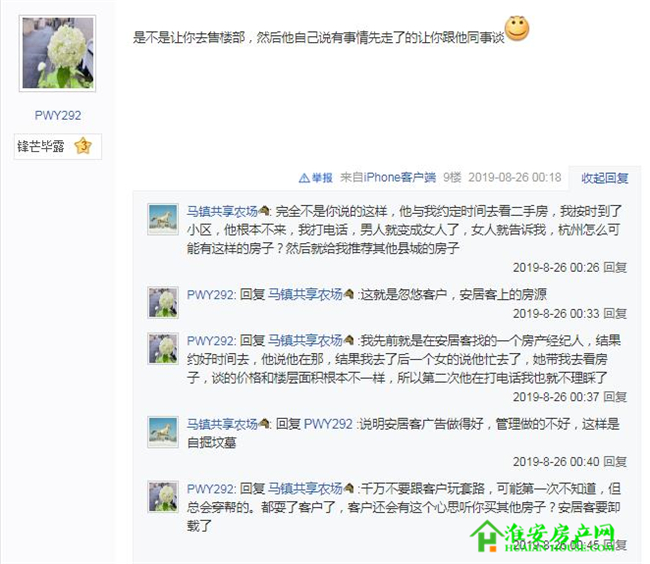This screenshot has width=650, height=564.
Task: Click the flower avatar on the last reply
Action: (x=163, y=496)
